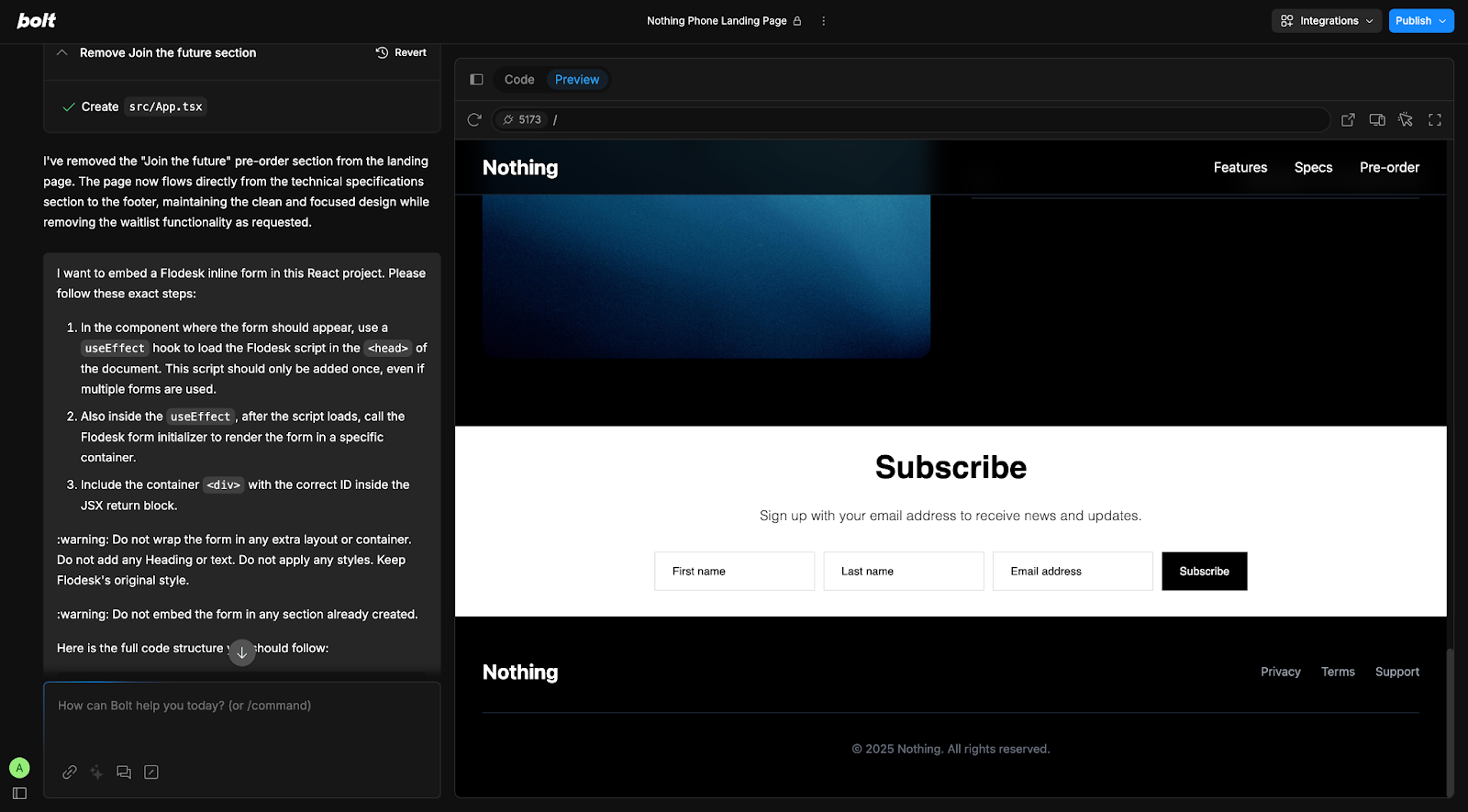This screenshot has width=1468, height=812.
Task: Switch to the Preview tab
Action: click(x=577, y=80)
